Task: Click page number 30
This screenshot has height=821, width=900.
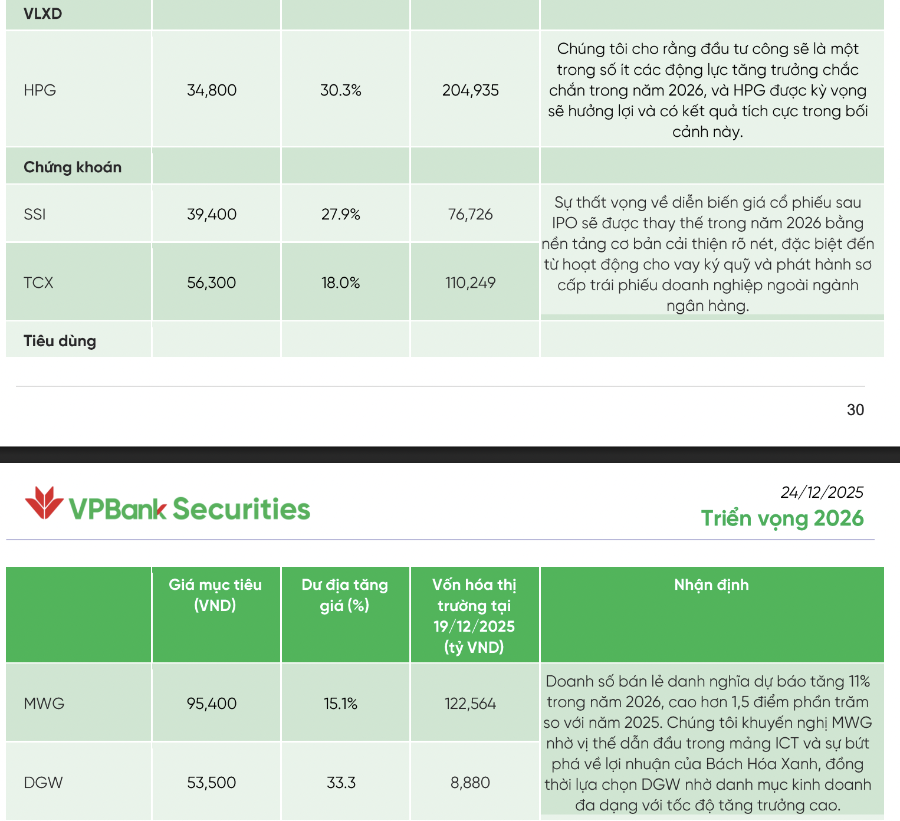Action: coord(855,409)
